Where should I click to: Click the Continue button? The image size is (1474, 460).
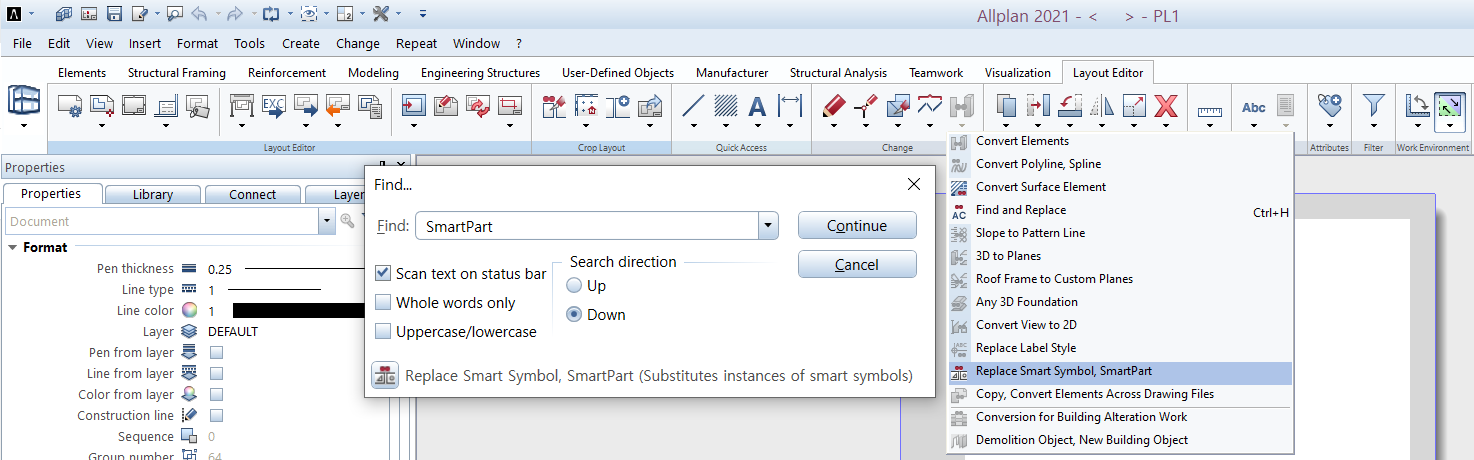[857, 226]
